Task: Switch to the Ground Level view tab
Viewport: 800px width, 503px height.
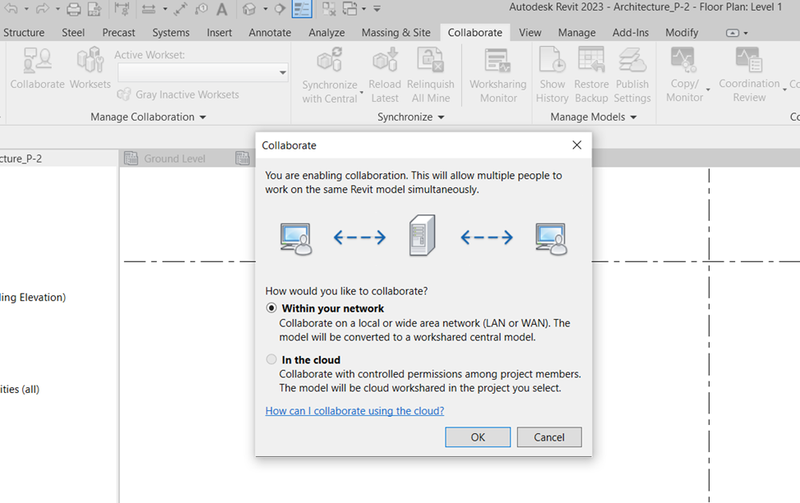Action: click(x=174, y=159)
